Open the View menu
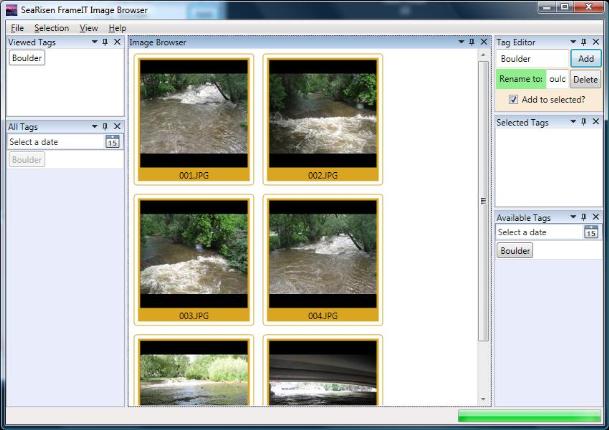Image resolution: width=609 pixels, height=430 pixels. click(x=89, y=28)
